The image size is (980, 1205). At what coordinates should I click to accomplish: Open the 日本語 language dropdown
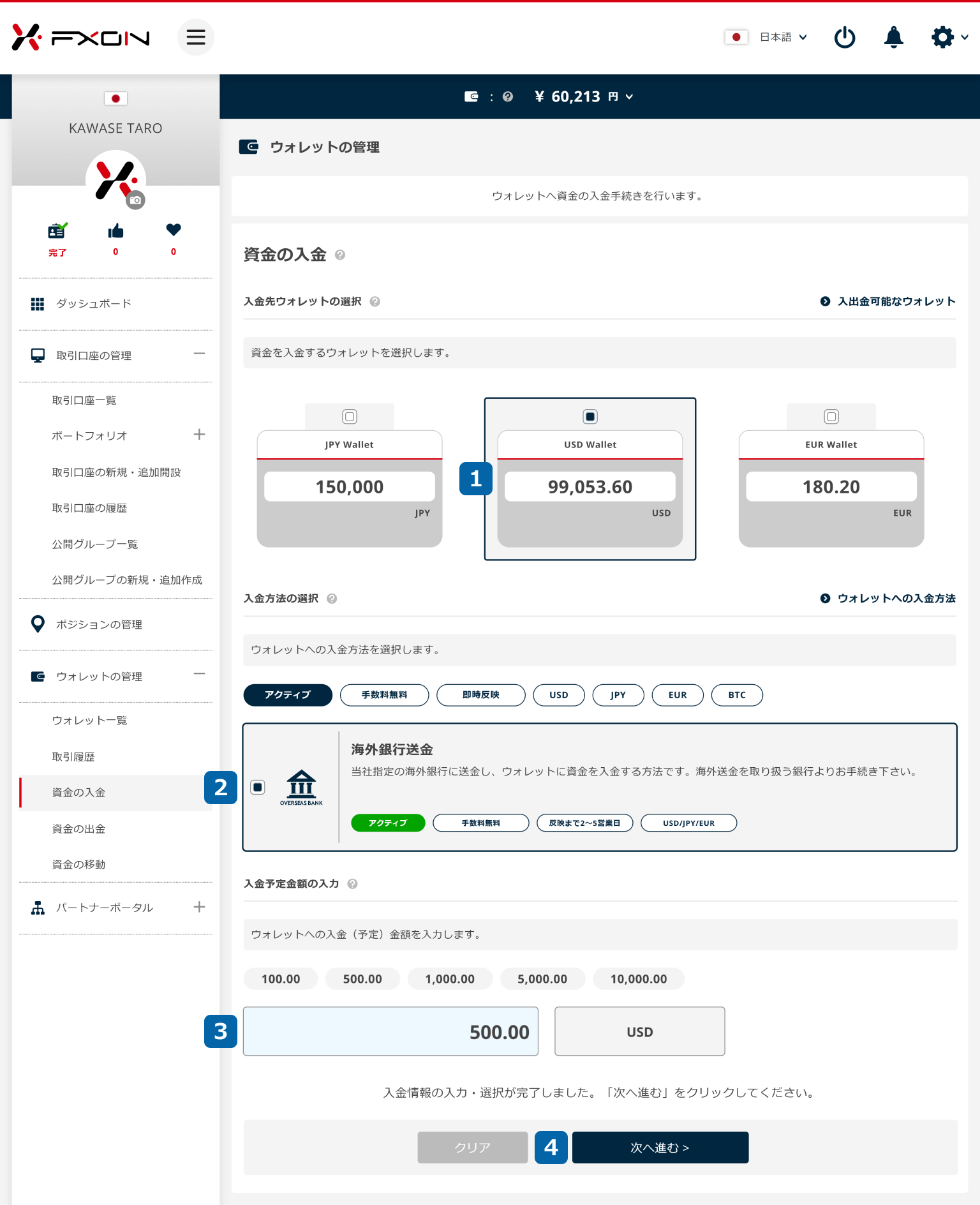(783, 37)
